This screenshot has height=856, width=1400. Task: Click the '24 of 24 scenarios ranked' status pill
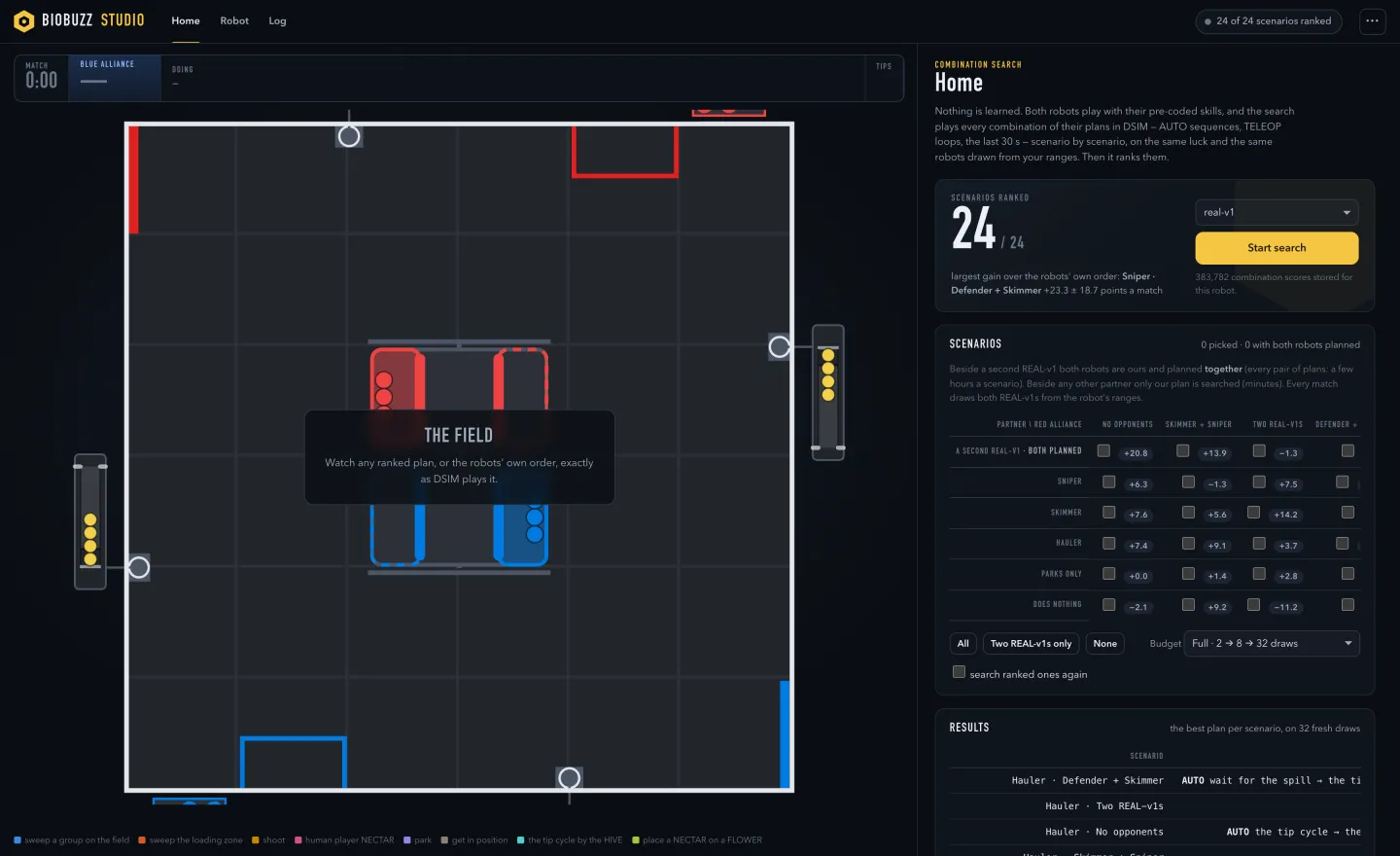coord(1269,20)
